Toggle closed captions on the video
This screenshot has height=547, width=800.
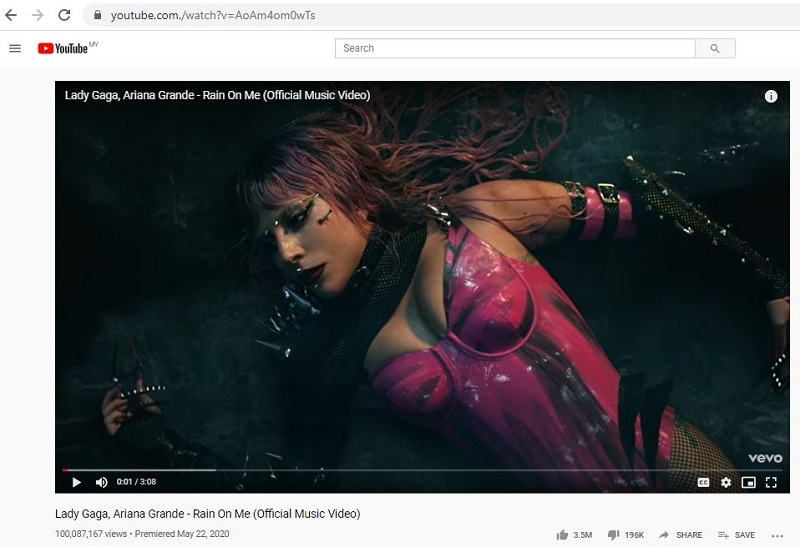pyautogui.click(x=703, y=482)
